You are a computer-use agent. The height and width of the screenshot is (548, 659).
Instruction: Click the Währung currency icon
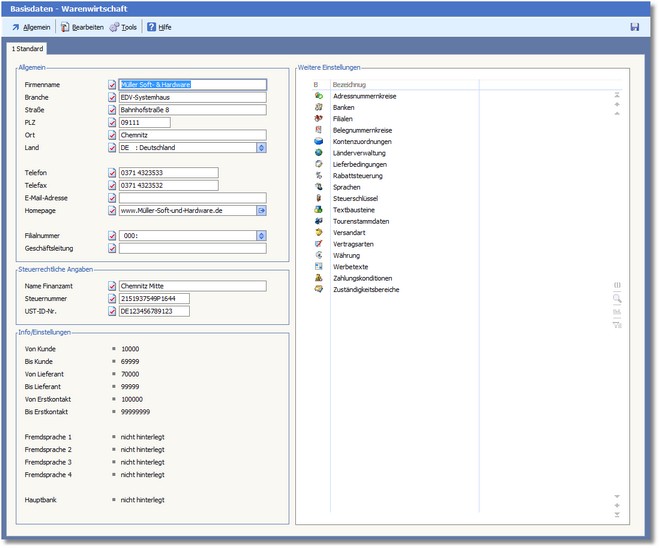click(x=318, y=255)
